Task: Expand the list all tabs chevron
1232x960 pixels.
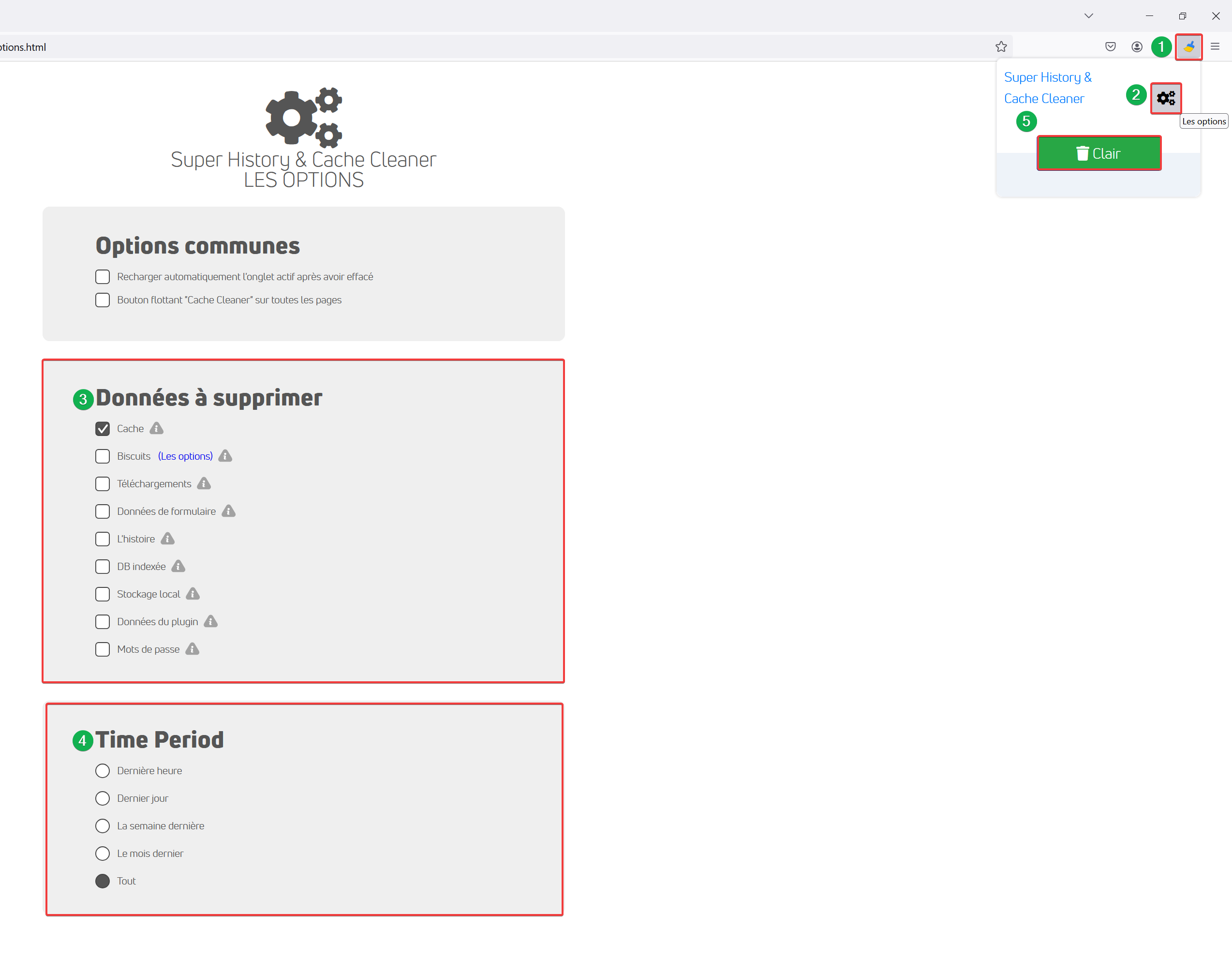Action: click(1088, 16)
